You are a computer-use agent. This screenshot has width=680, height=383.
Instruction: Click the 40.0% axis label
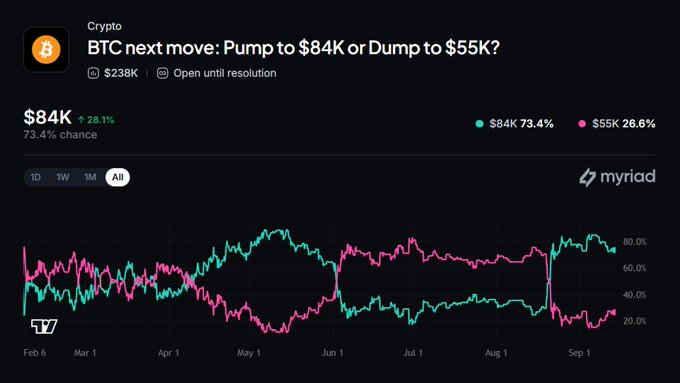coord(634,295)
